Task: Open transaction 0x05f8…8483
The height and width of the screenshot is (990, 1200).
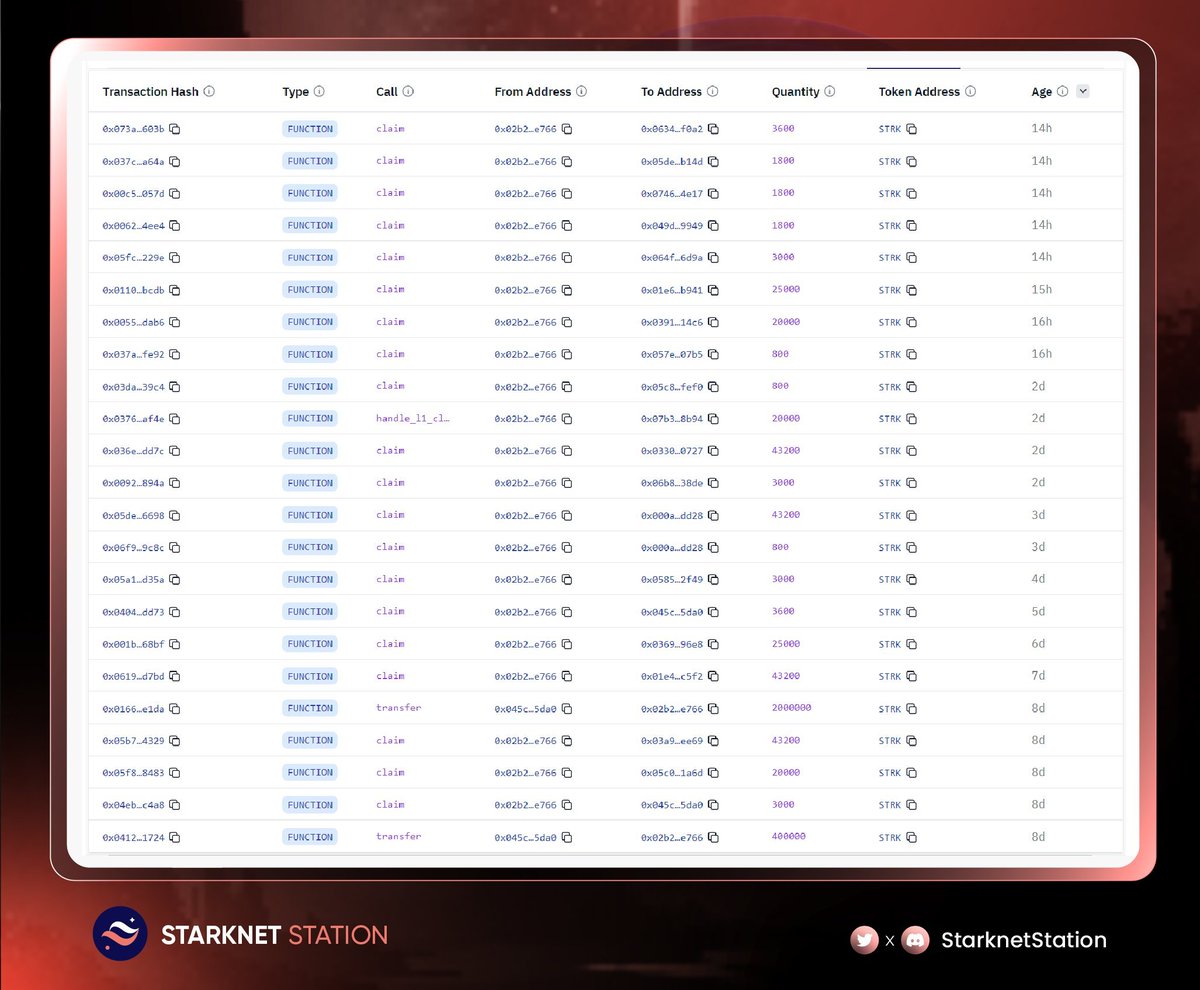Action: [x=133, y=773]
